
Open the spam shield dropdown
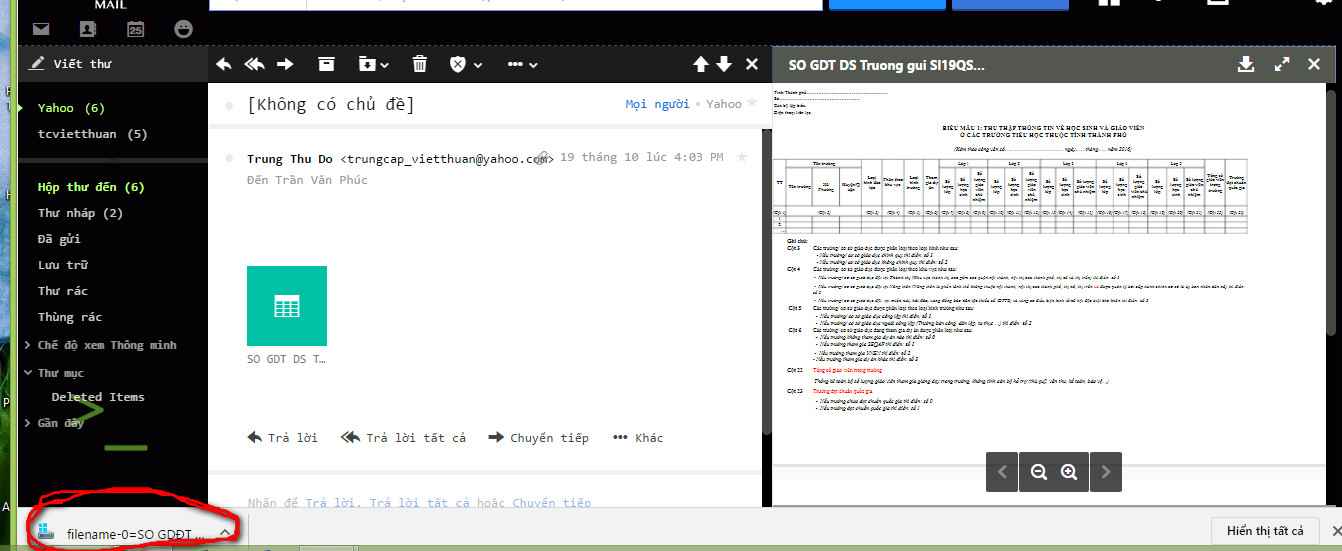point(465,64)
